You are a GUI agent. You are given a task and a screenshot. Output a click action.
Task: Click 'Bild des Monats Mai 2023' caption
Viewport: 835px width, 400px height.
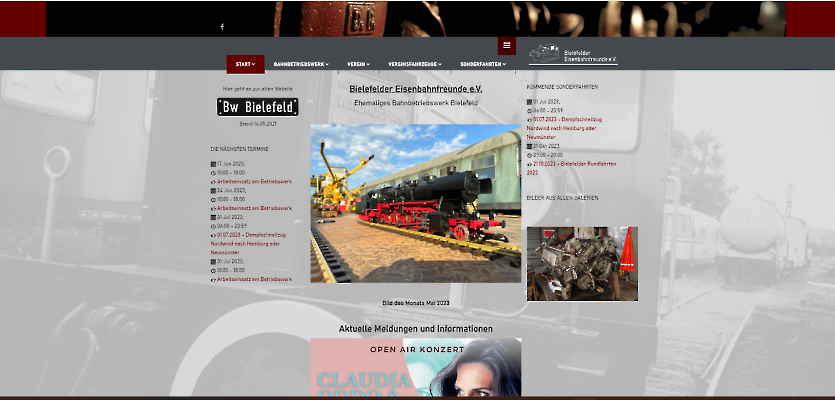tap(416, 303)
